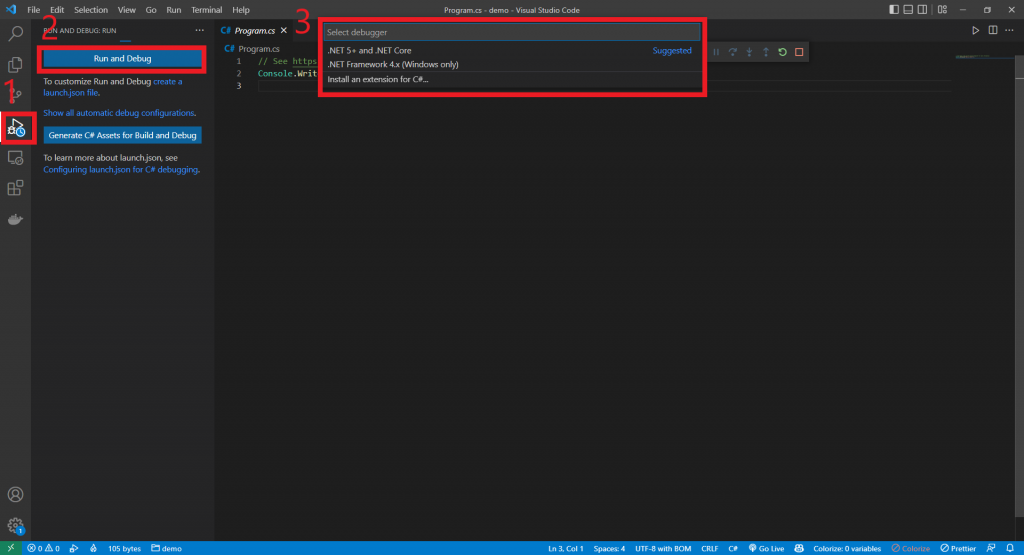Screen dimensions: 1024x555
Task: Change encoding via UTF-8 with BOM
Action: [663, 548]
